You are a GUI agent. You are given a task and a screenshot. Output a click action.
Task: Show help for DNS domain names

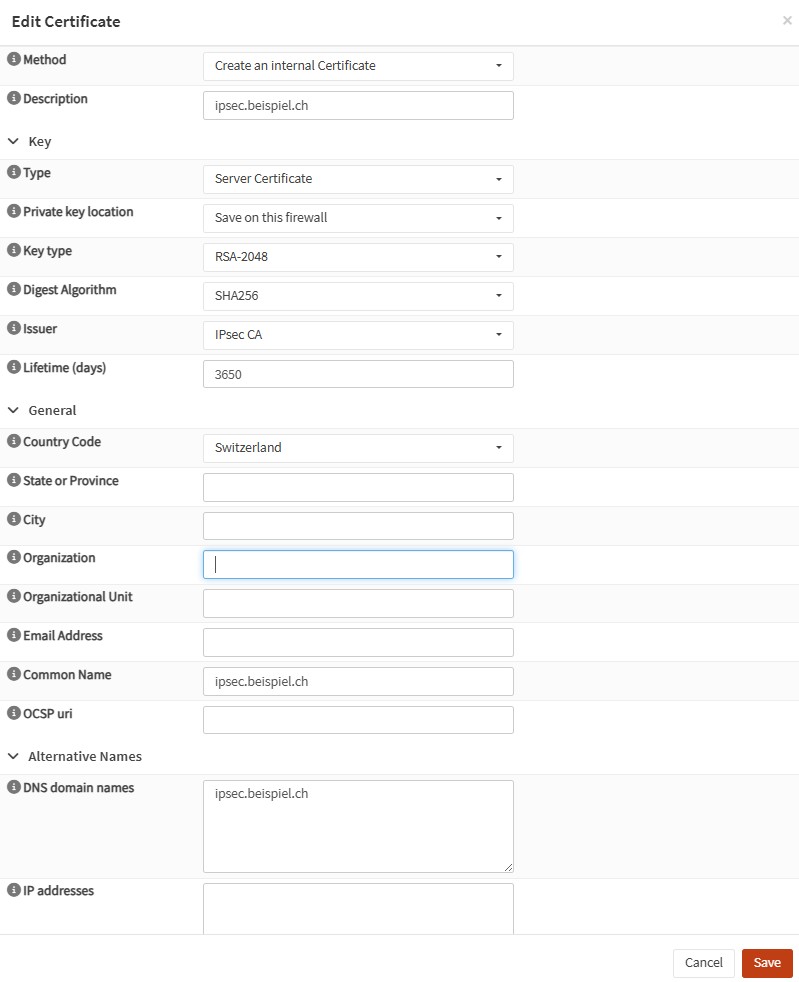14,788
